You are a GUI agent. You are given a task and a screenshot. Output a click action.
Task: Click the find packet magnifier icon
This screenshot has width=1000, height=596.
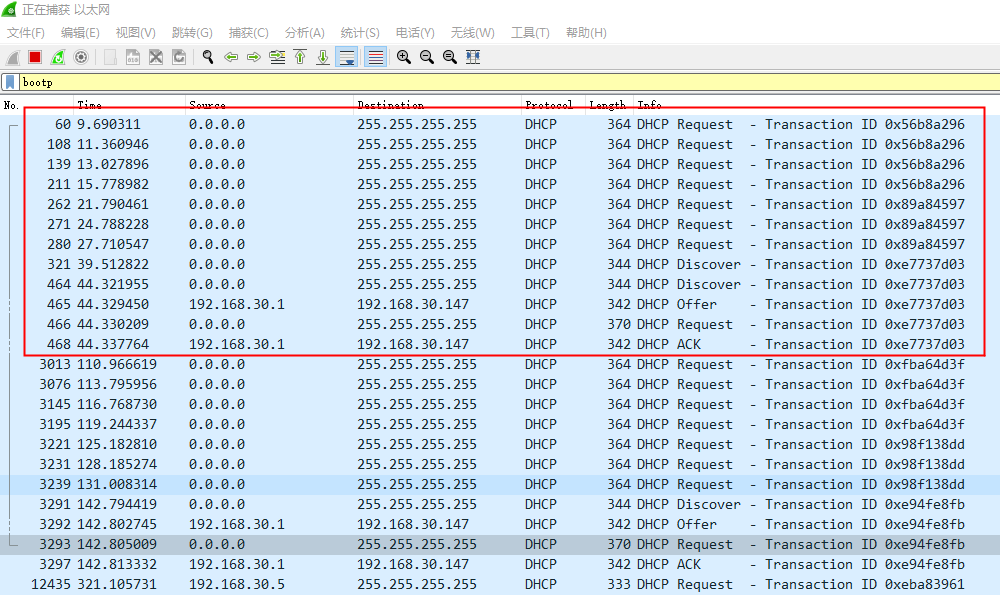[x=208, y=57]
